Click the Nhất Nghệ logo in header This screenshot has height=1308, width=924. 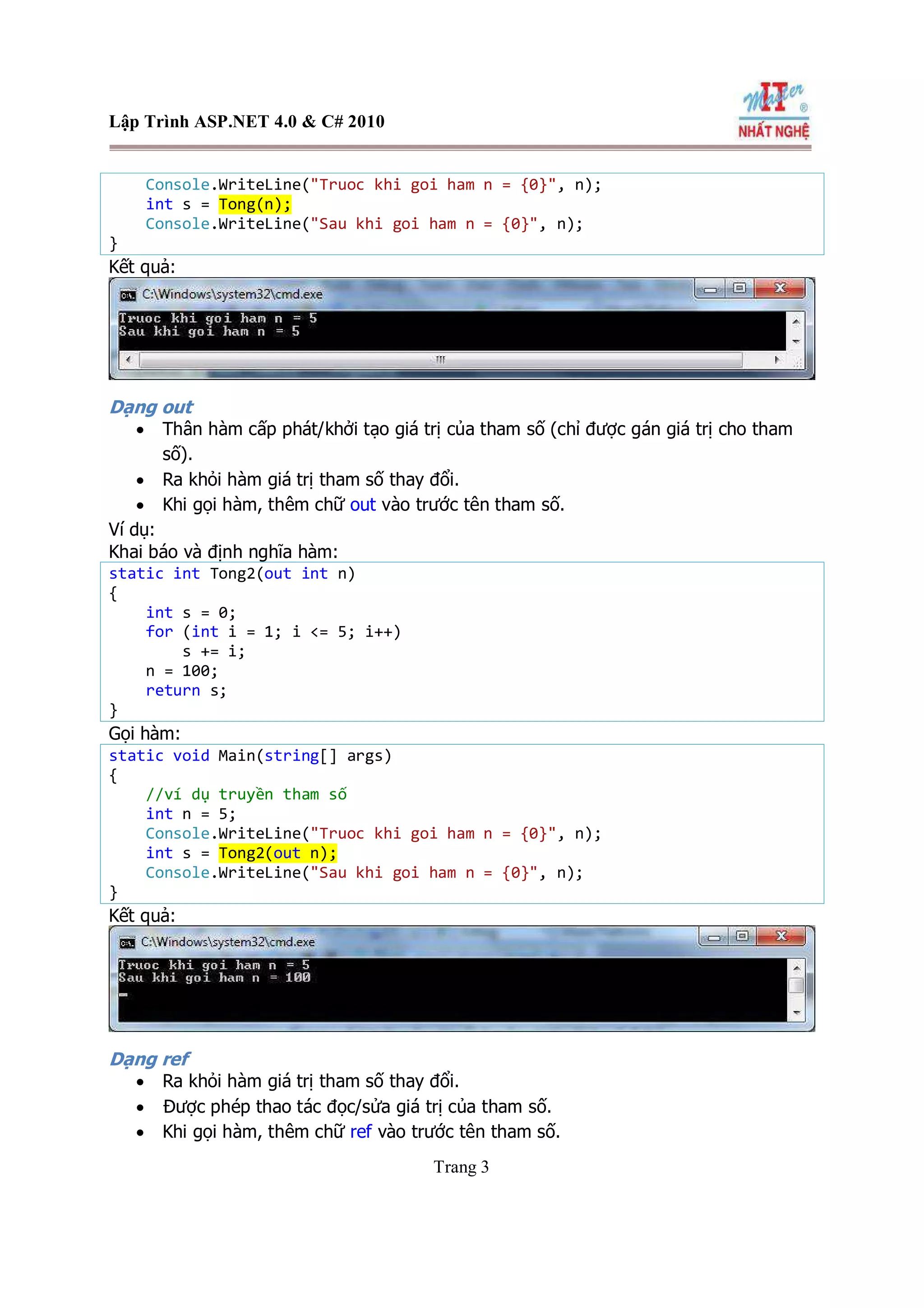pyautogui.click(x=774, y=111)
